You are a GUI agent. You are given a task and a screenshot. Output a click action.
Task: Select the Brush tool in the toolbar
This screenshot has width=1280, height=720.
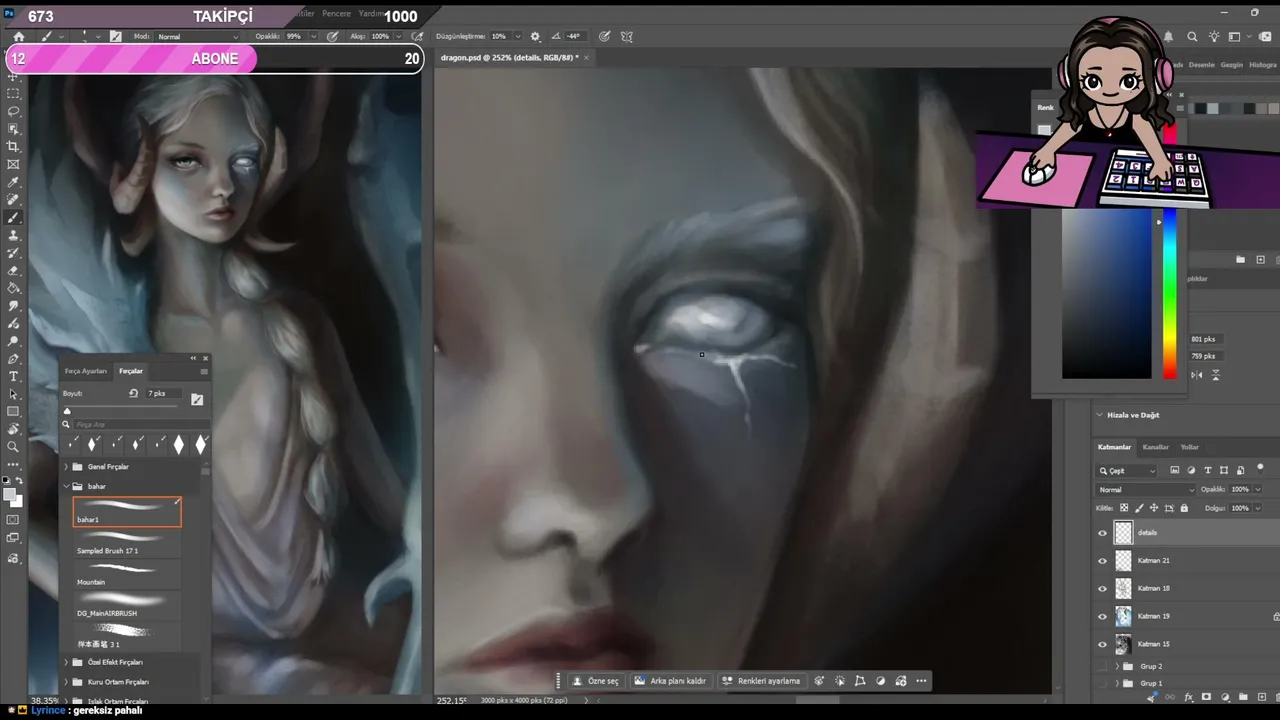coord(13,218)
